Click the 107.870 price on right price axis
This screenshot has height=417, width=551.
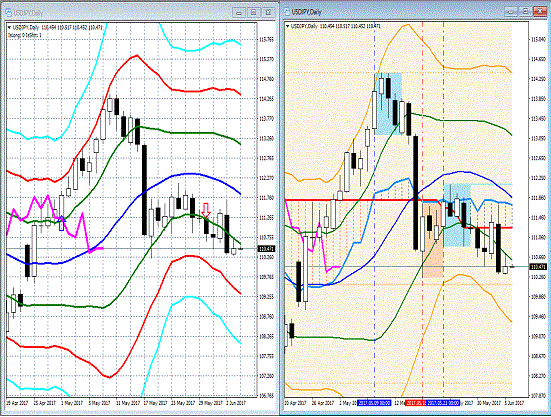click(538, 396)
